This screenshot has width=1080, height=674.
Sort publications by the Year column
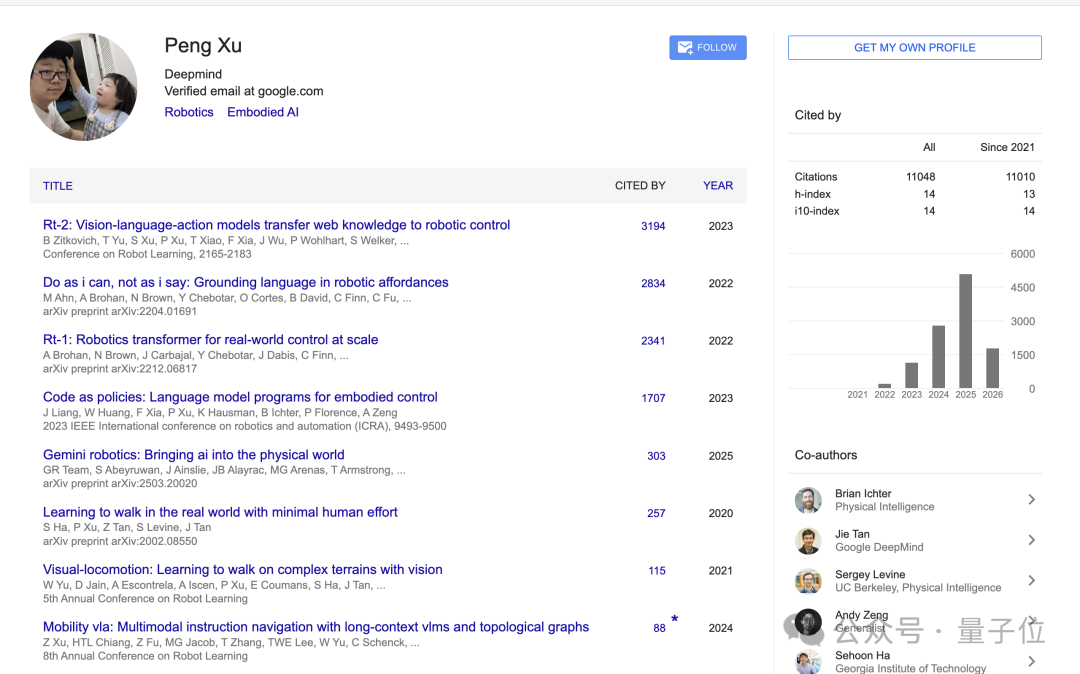717,186
